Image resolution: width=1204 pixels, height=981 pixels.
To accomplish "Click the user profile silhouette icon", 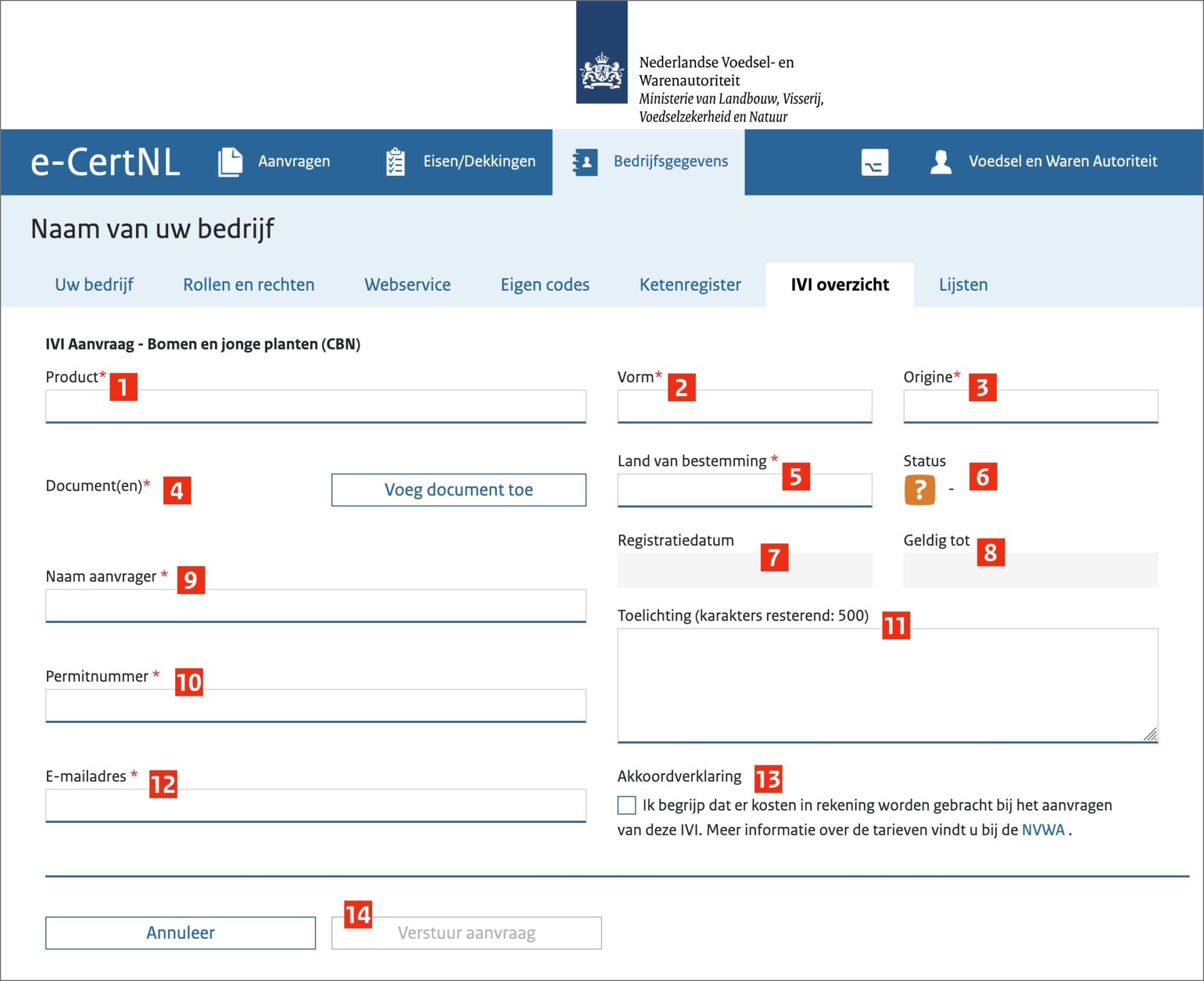I will [941, 162].
